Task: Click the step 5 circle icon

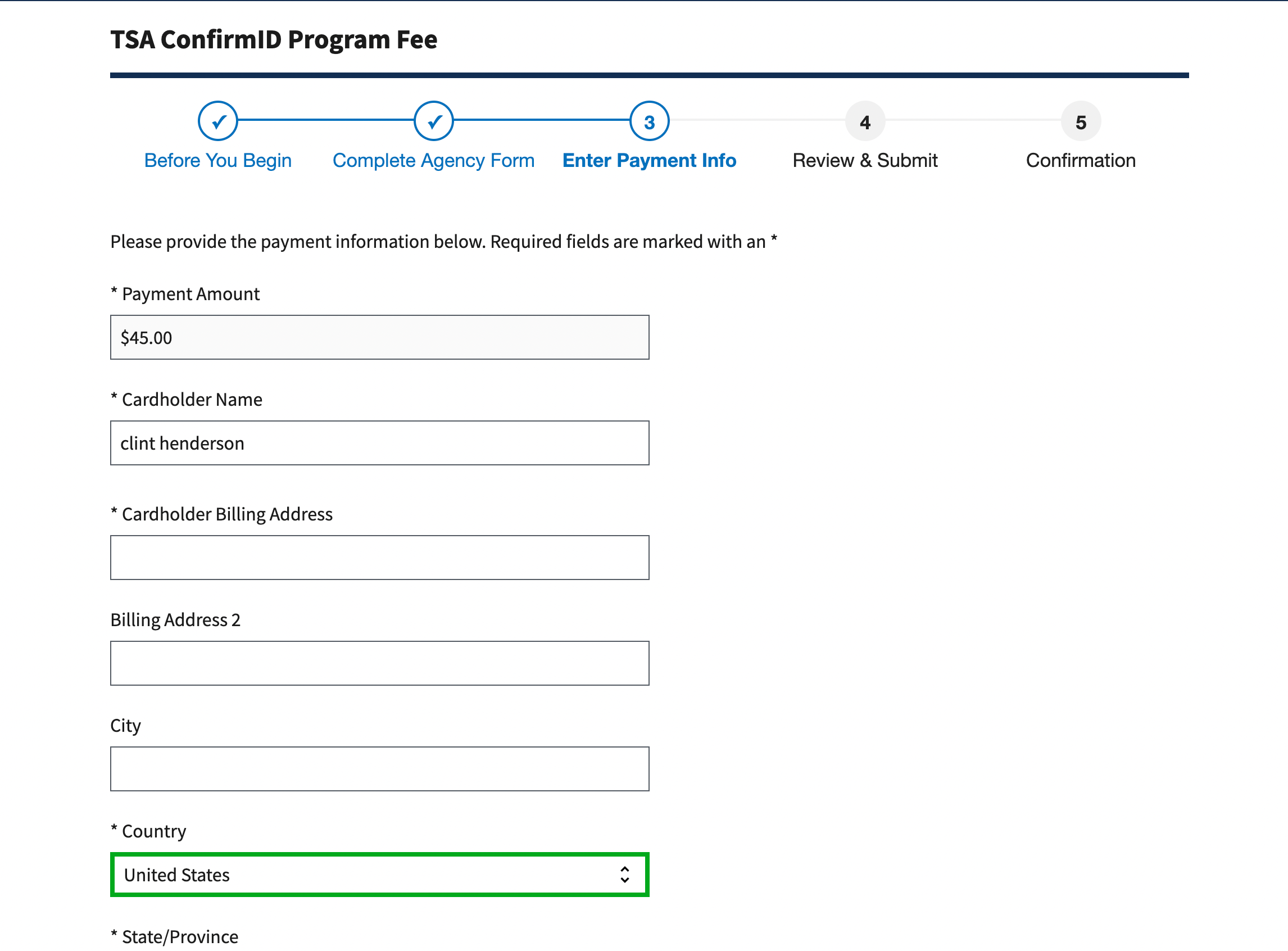Action: [1080, 121]
